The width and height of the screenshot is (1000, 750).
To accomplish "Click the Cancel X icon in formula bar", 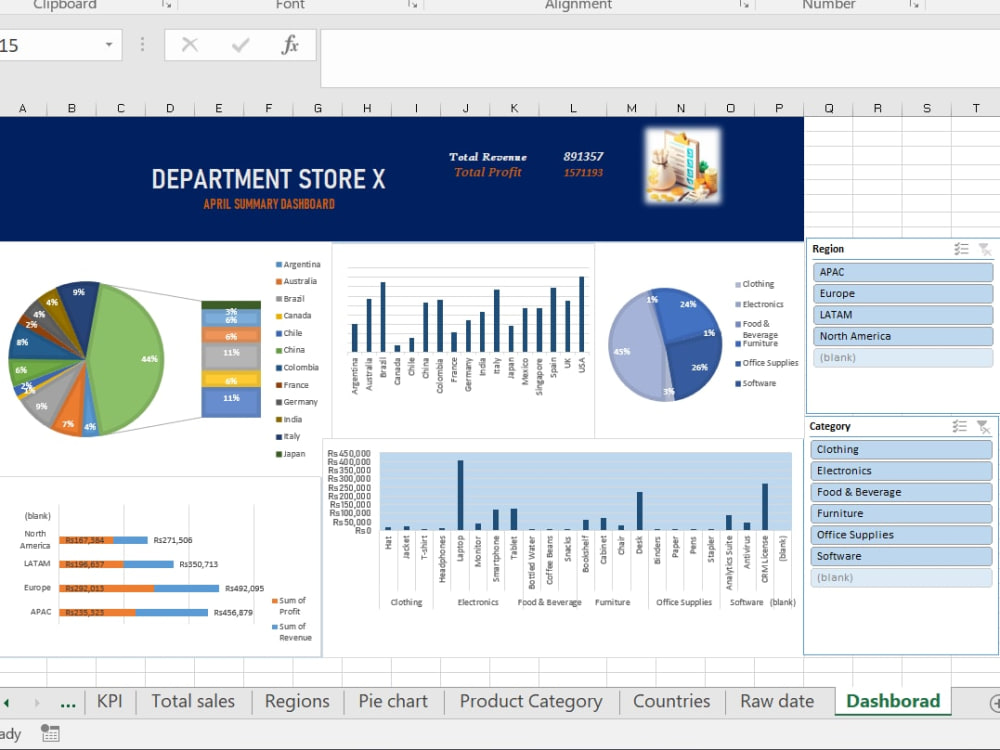I will point(189,45).
